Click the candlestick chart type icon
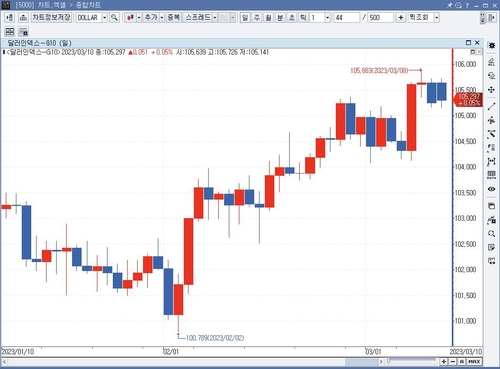Image resolution: width=500 pixels, height=369 pixels. click(x=130, y=17)
